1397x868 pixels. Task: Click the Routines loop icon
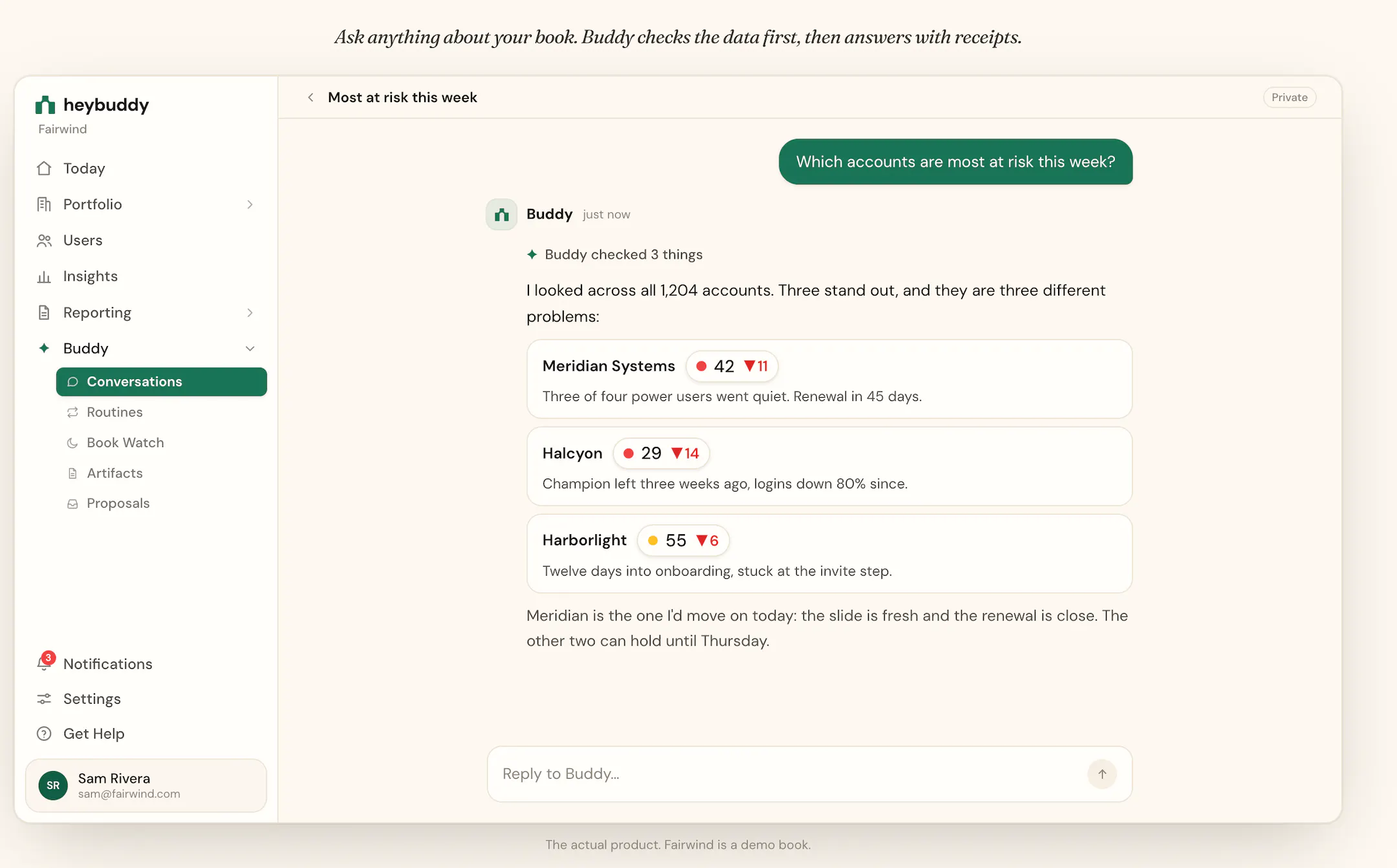point(72,412)
